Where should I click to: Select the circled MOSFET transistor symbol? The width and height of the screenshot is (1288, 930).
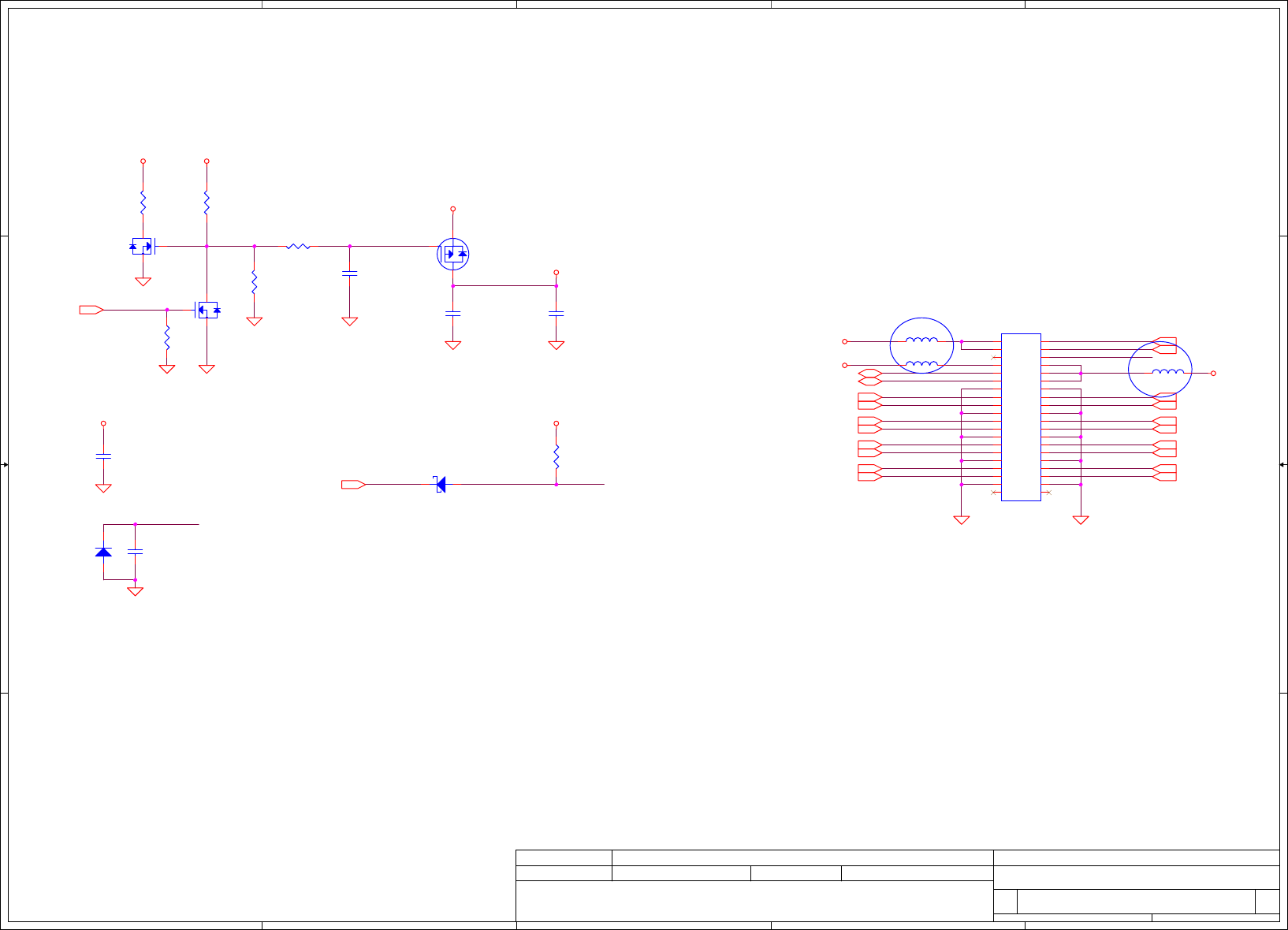pyautogui.click(x=453, y=254)
